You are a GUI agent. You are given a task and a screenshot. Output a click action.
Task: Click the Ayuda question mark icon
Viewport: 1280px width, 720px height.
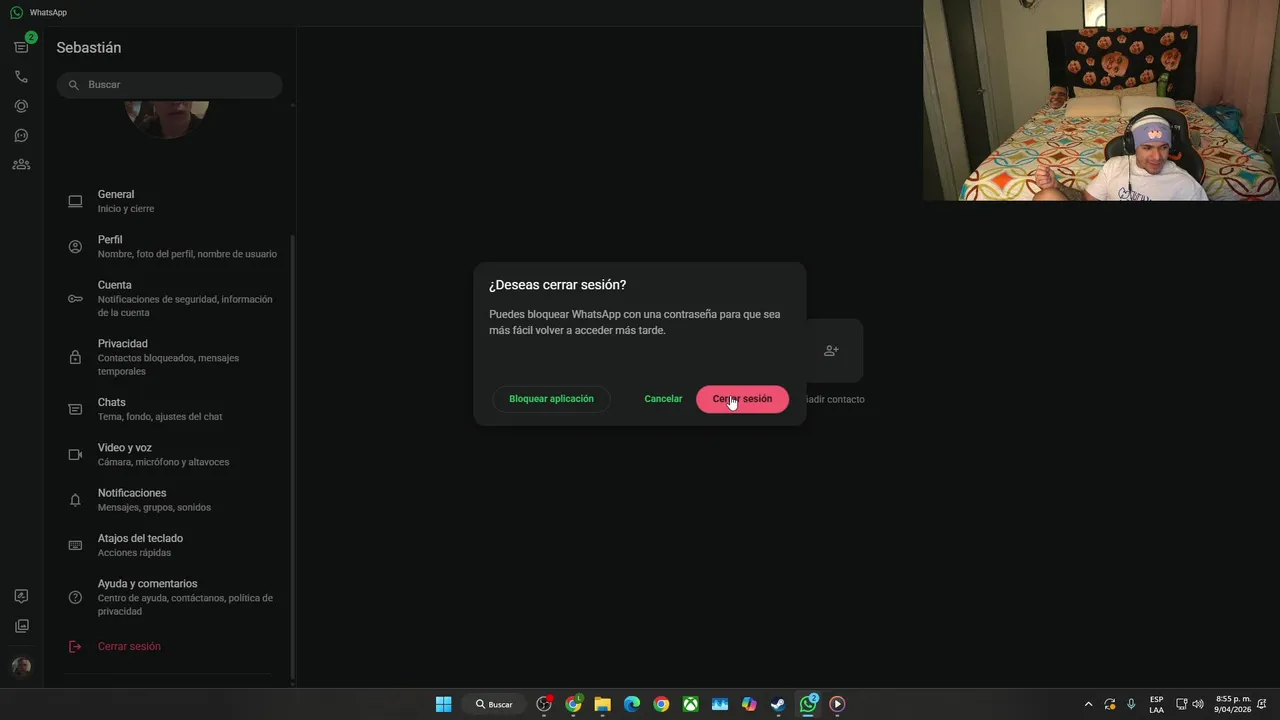[x=75, y=597]
